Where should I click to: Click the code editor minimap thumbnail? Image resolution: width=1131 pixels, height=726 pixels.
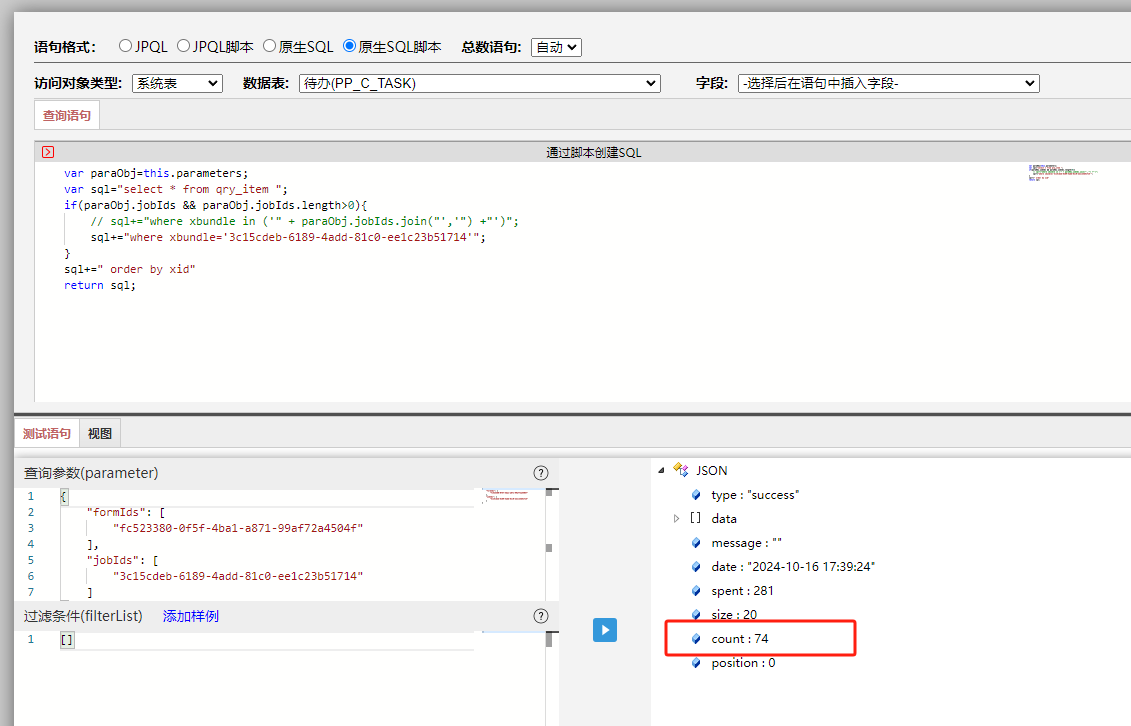click(x=1063, y=172)
